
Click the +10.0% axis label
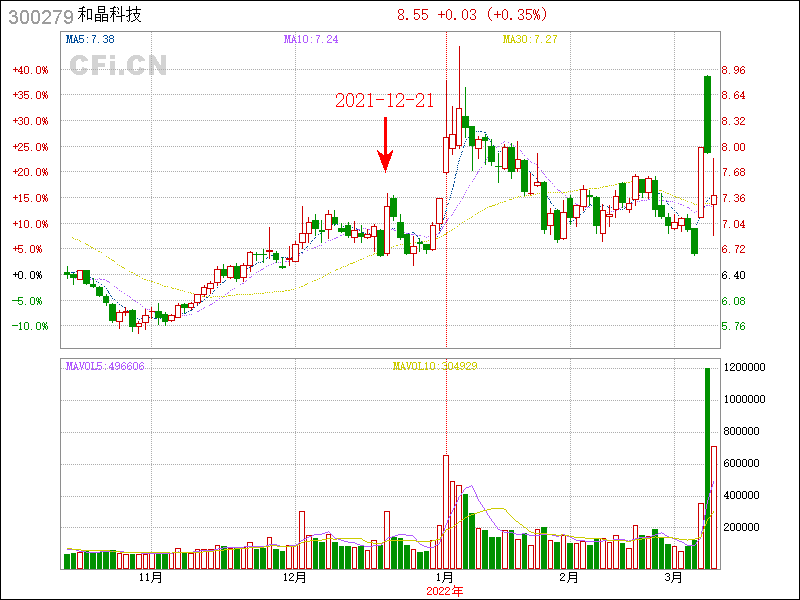(31, 224)
